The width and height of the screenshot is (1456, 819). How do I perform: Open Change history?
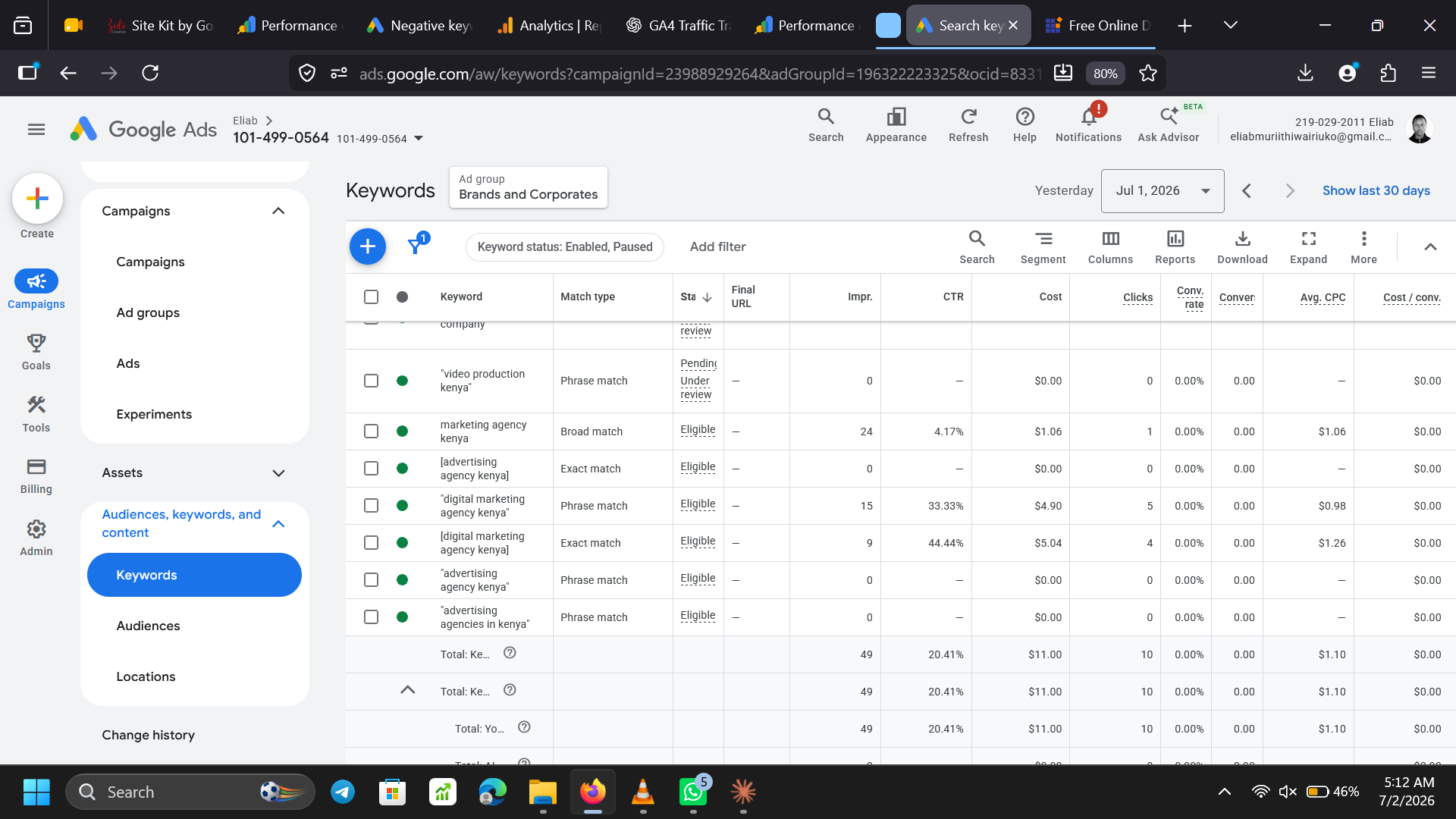pos(149,735)
